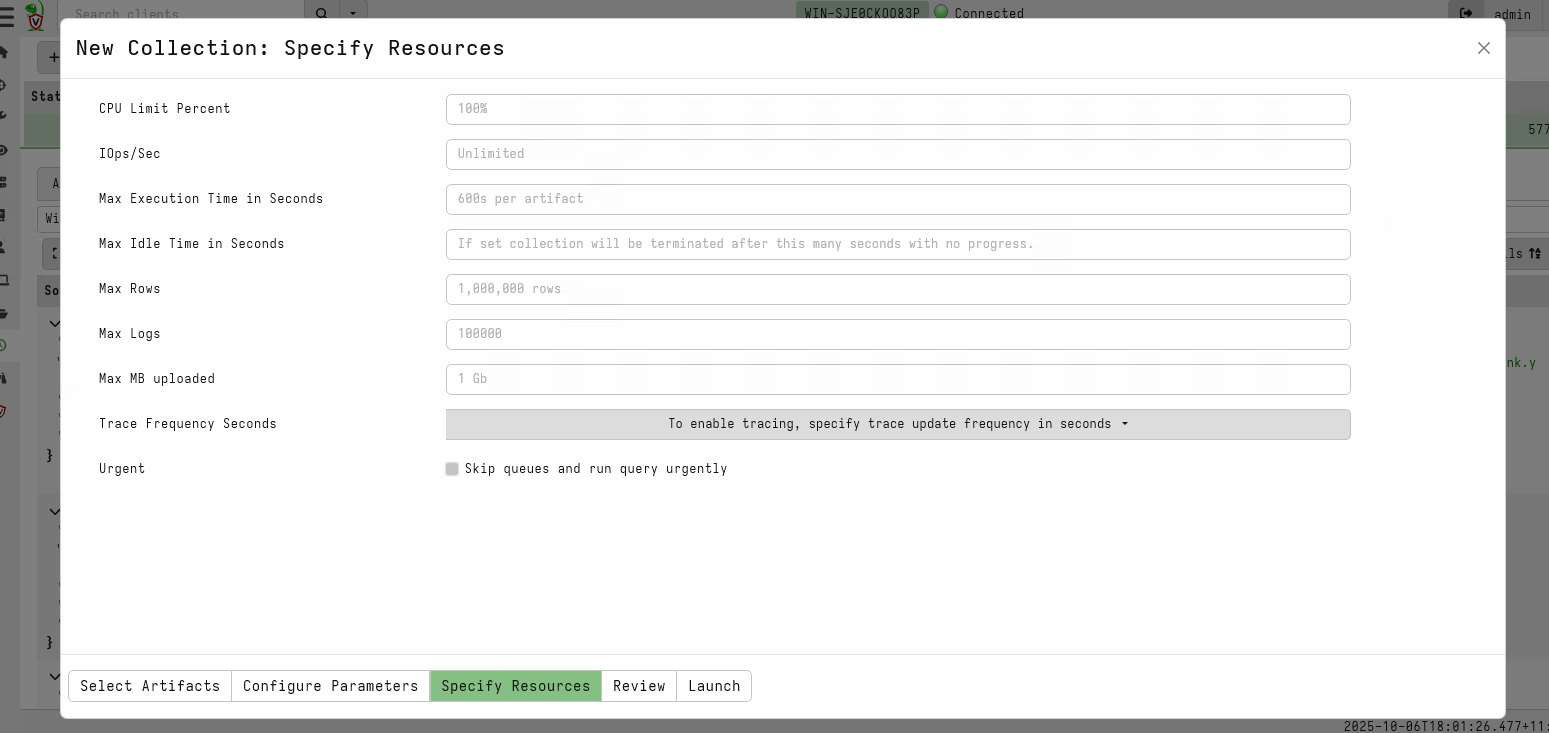Go to Home via sidebar icon
The image size is (1549, 733).
tap(4, 52)
